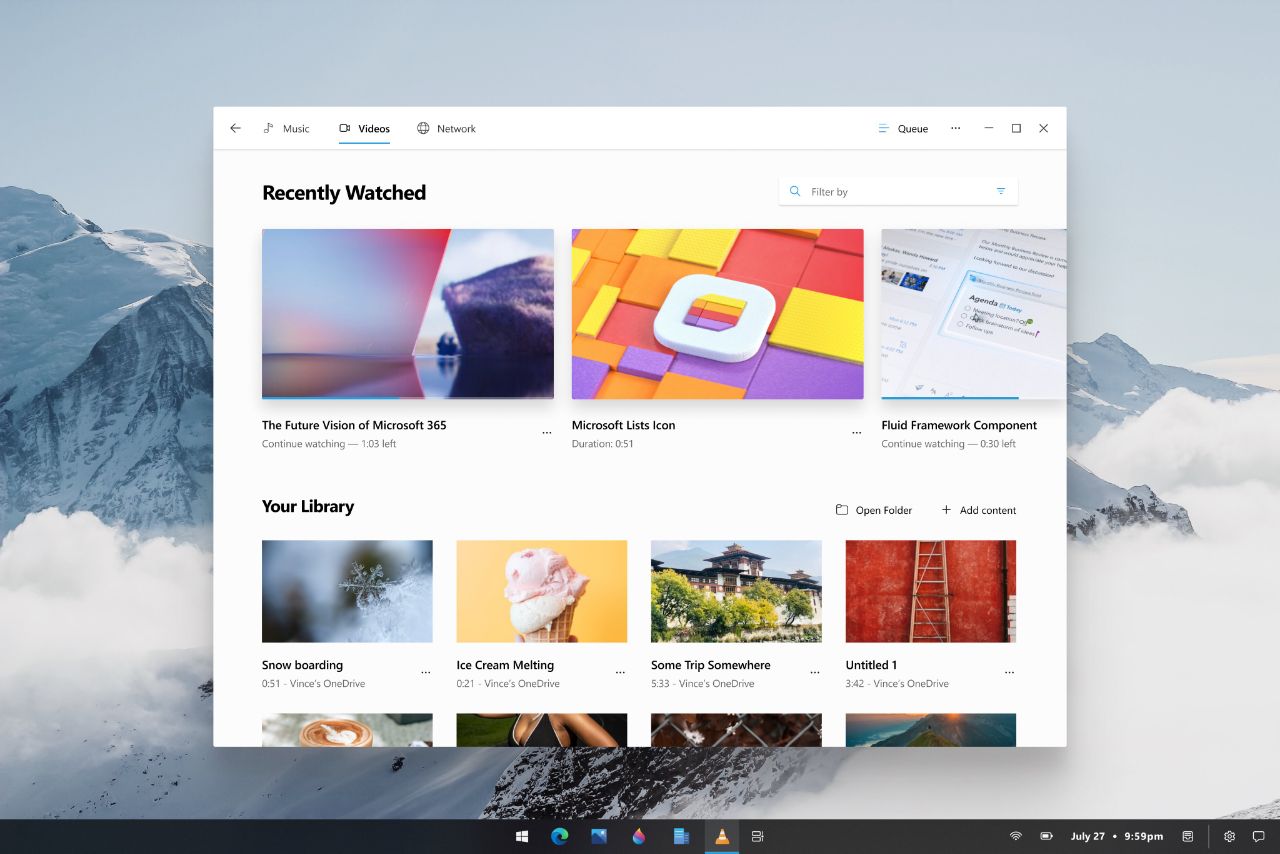Open the title bar more options menu

tap(956, 128)
